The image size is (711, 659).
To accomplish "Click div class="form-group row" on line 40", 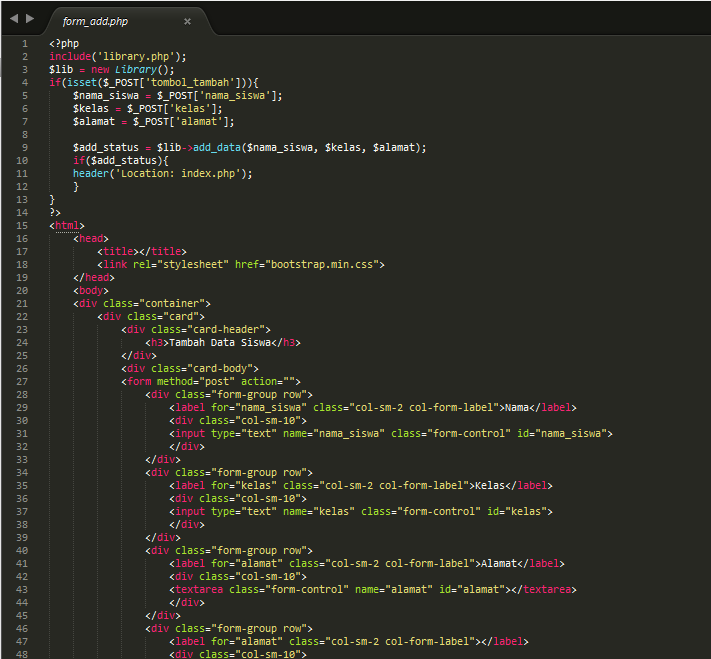I will pos(229,551).
